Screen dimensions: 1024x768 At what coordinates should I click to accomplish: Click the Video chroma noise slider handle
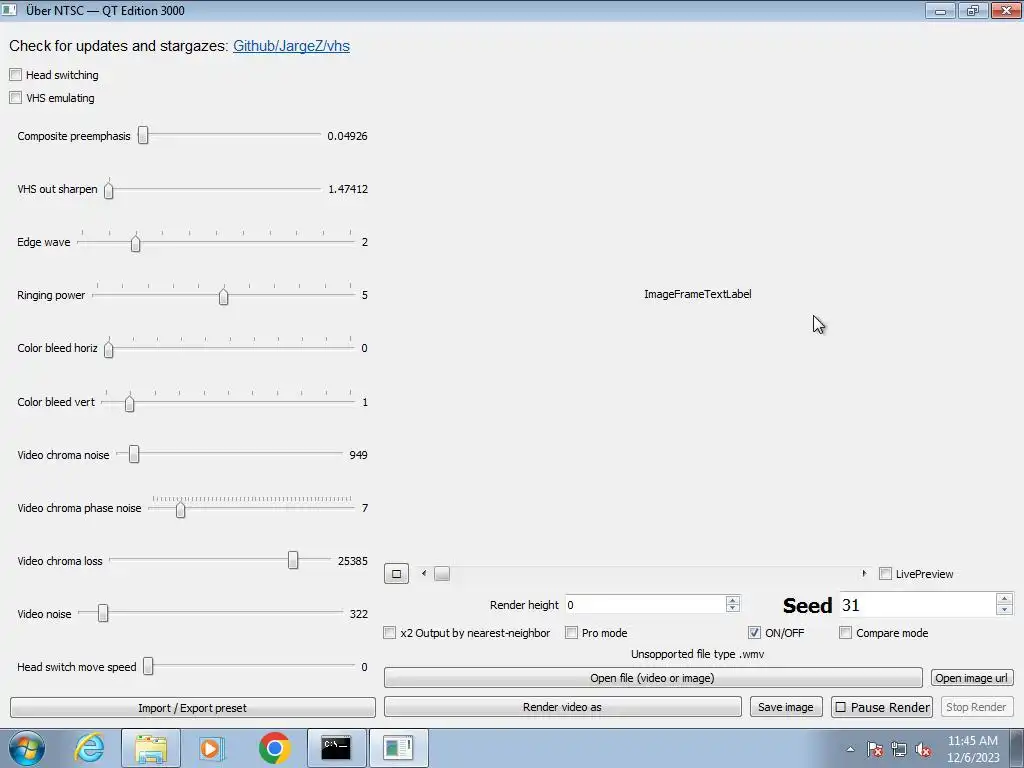(x=134, y=454)
